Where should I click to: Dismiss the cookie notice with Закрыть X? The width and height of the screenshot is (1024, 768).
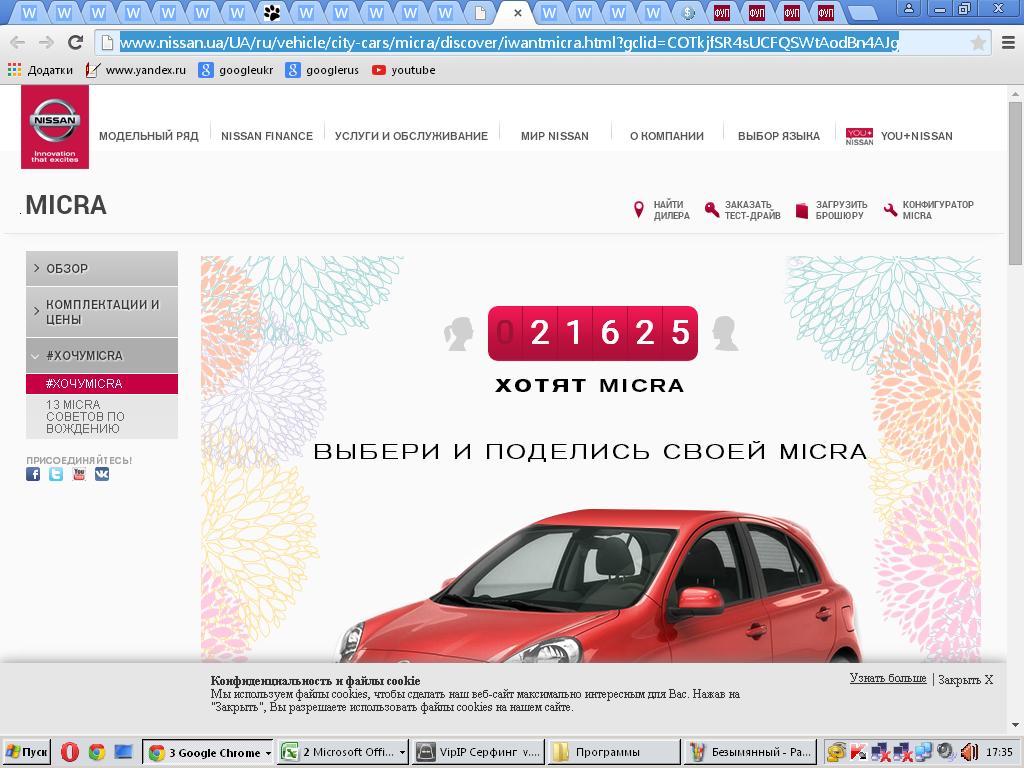point(965,679)
